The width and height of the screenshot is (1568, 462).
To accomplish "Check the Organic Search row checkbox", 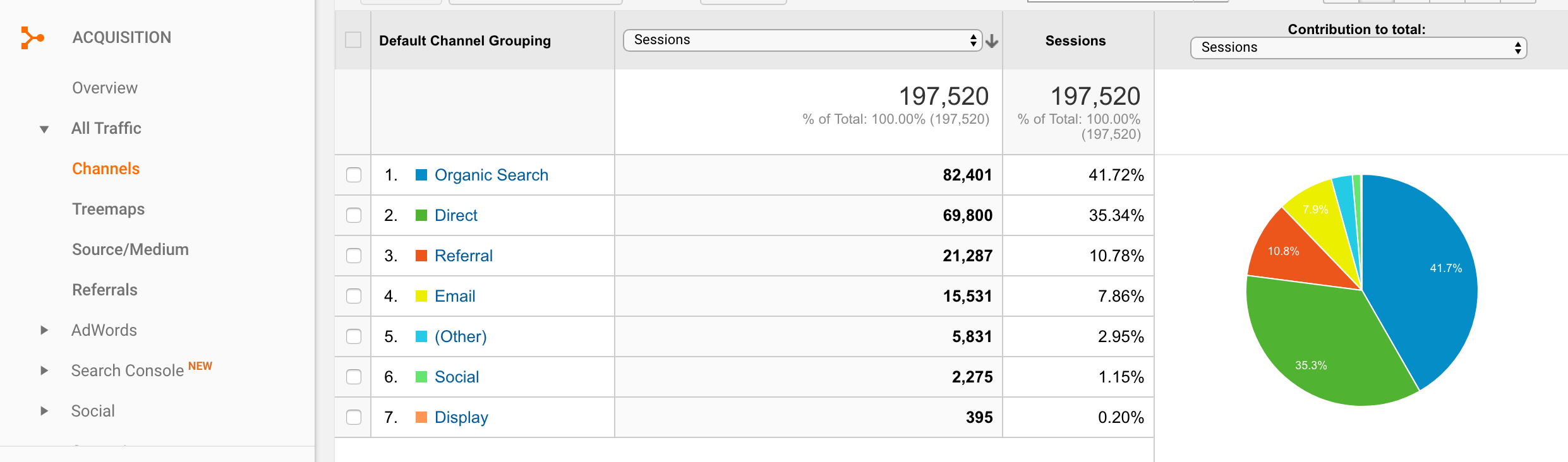I will (x=354, y=175).
